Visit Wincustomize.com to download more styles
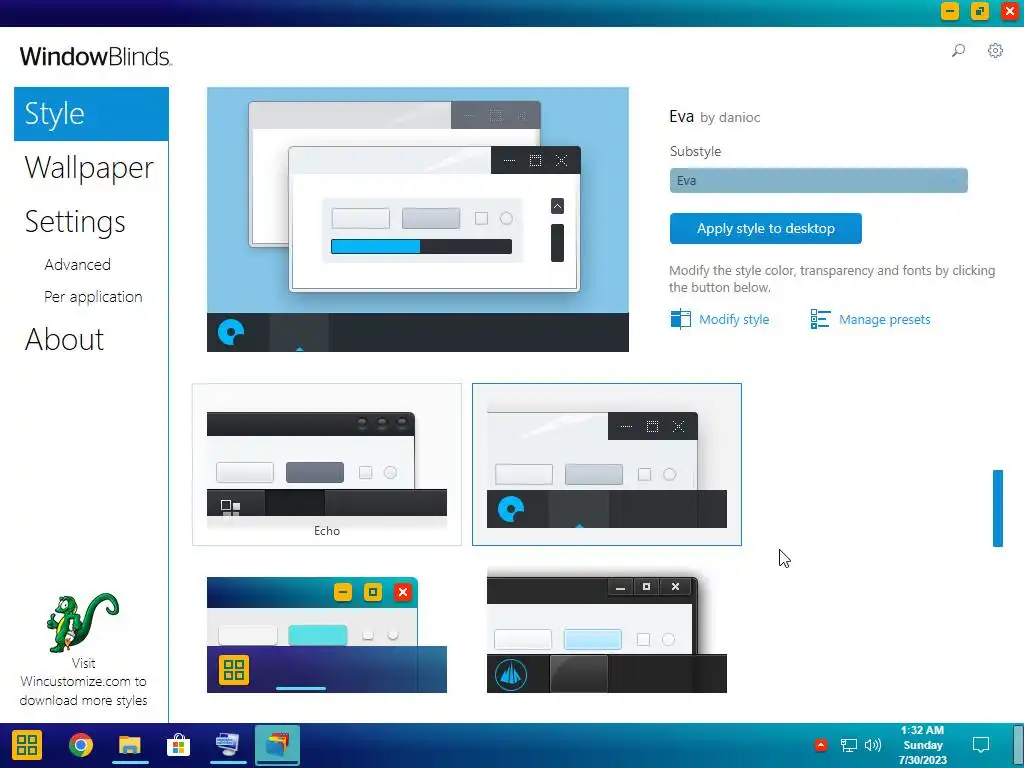This screenshot has height=768, width=1024. 83,681
